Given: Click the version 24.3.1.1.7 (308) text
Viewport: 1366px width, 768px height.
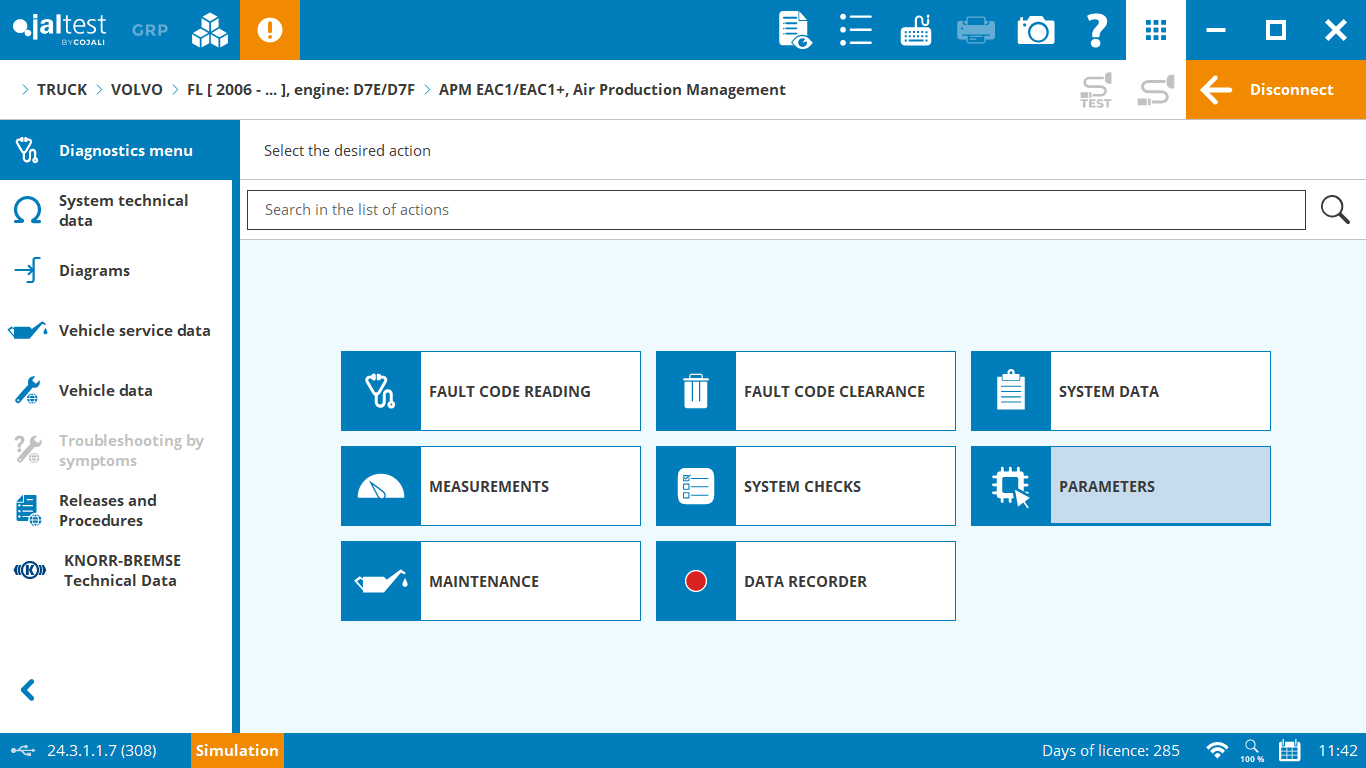Looking at the screenshot, I should pyautogui.click(x=101, y=750).
